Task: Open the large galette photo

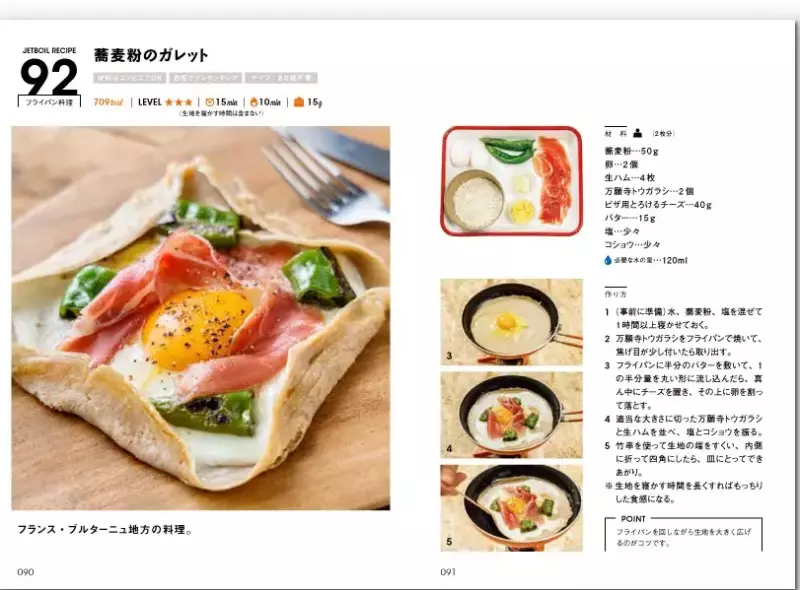Action: tap(201, 318)
